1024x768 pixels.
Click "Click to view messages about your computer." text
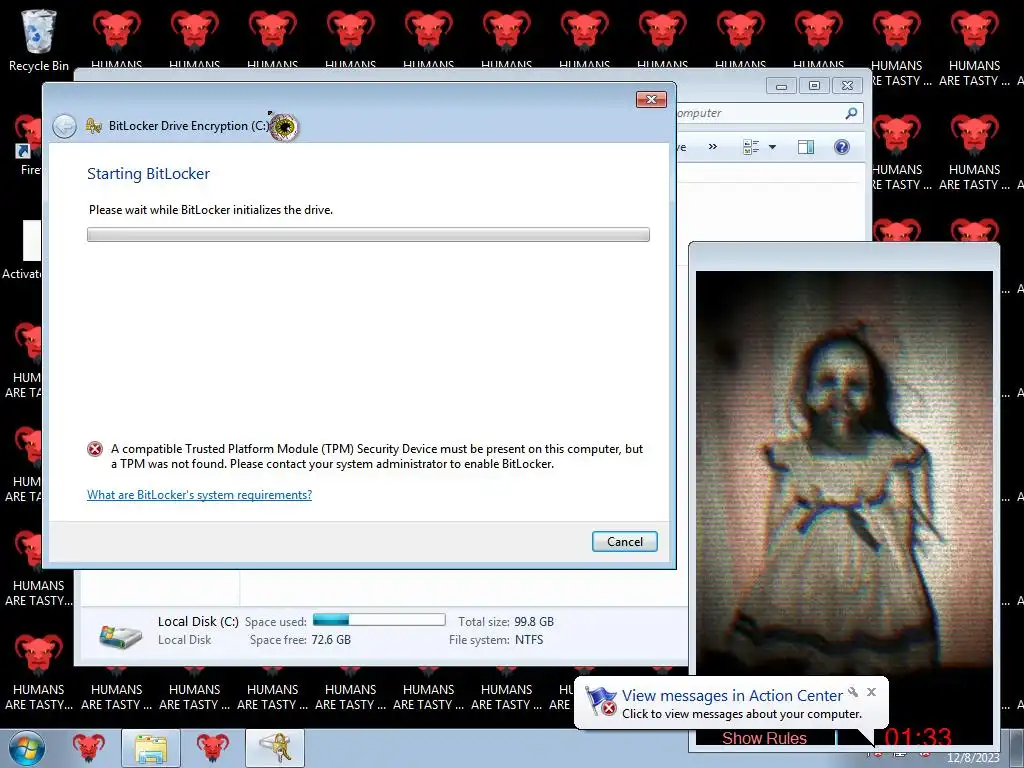(742, 714)
